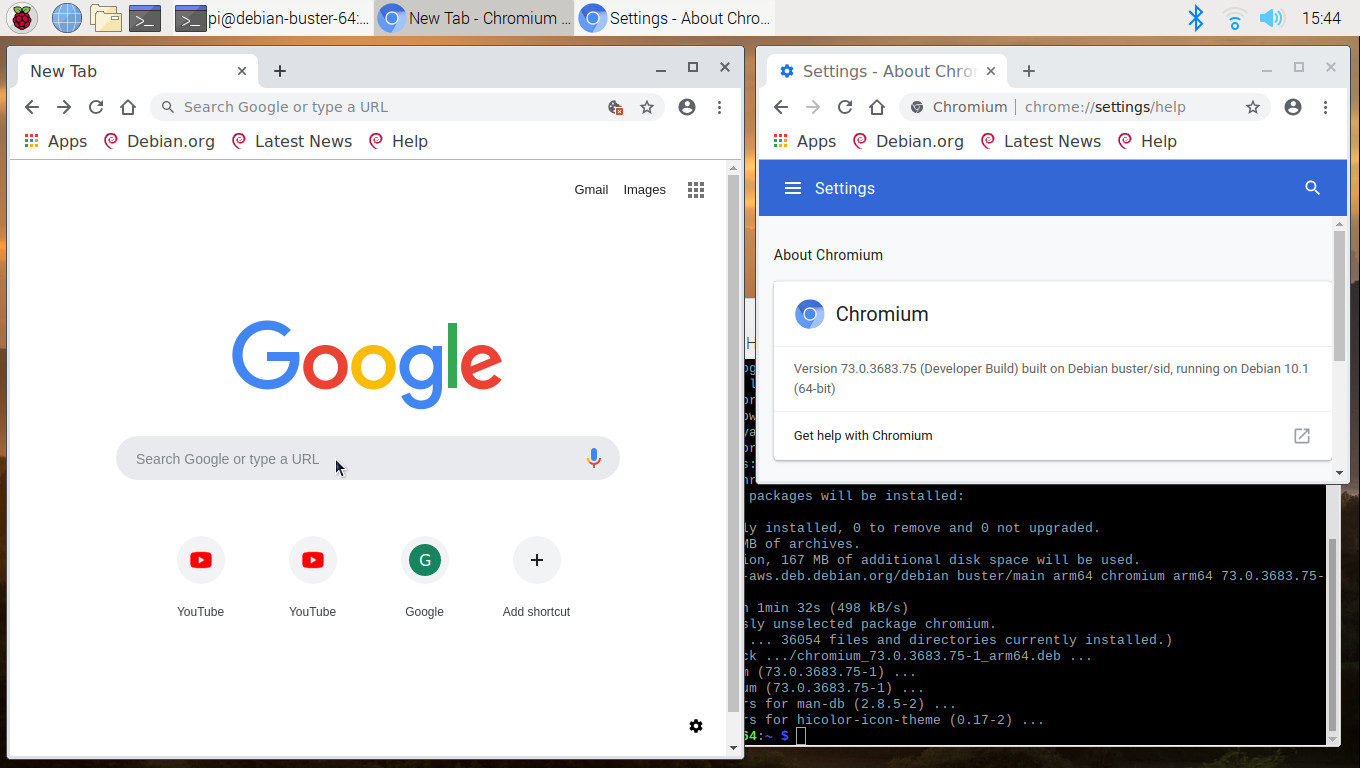Screen dimensions: 1360x768
Task: Start voice search with microphone icon
Action: (x=594, y=458)
